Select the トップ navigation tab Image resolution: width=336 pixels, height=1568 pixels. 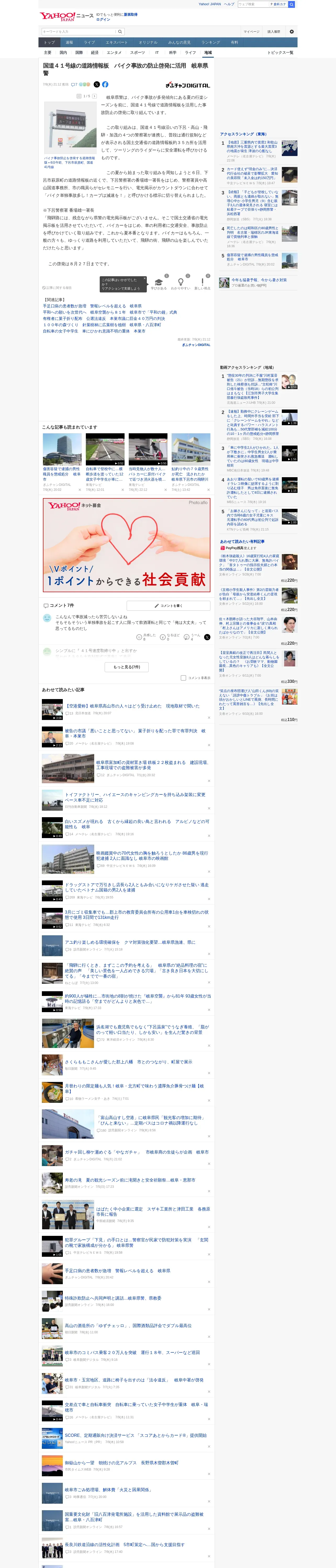tap(49, 43)
